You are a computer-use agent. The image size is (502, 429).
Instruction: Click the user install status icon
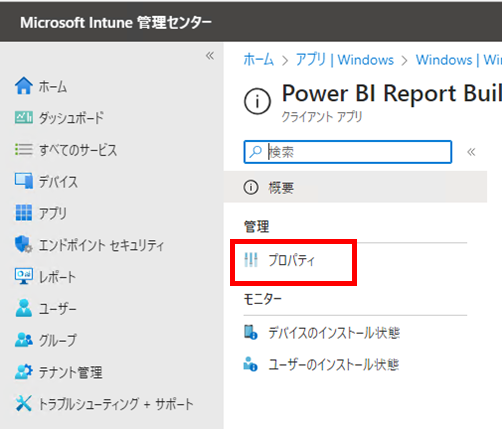[251, 364]
